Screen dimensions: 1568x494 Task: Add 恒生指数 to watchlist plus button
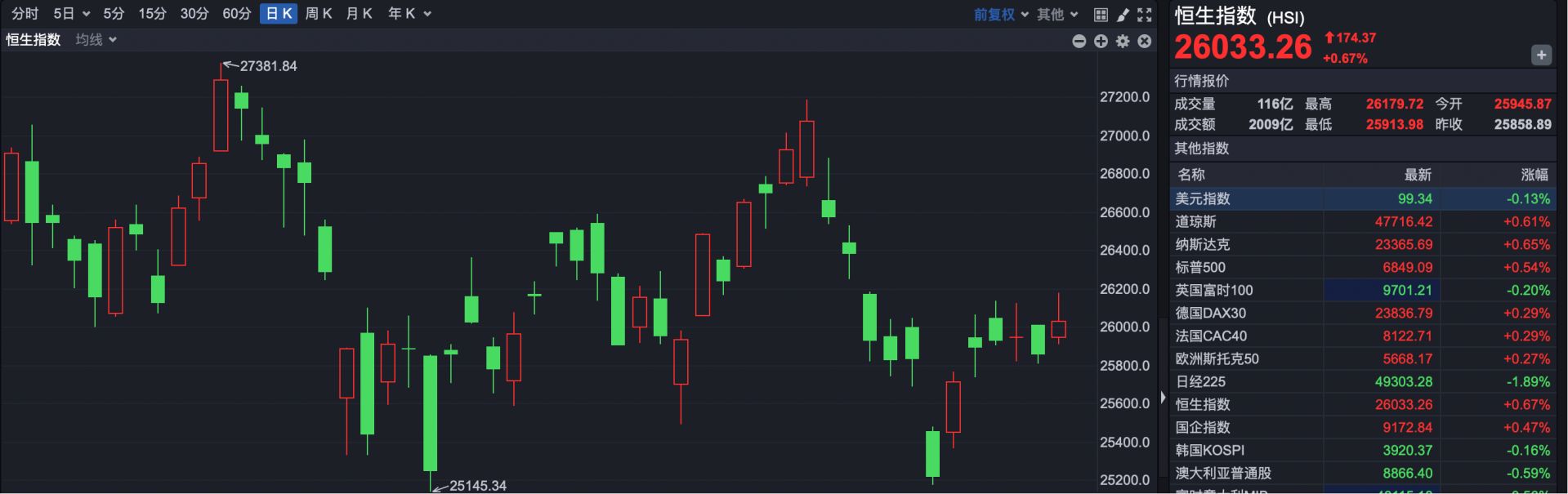(1541, 55)
